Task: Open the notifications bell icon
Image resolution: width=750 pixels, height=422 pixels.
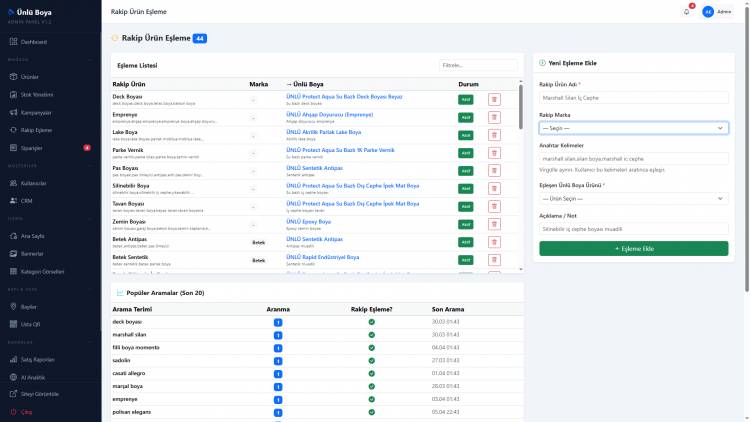Action: [686, 12]
